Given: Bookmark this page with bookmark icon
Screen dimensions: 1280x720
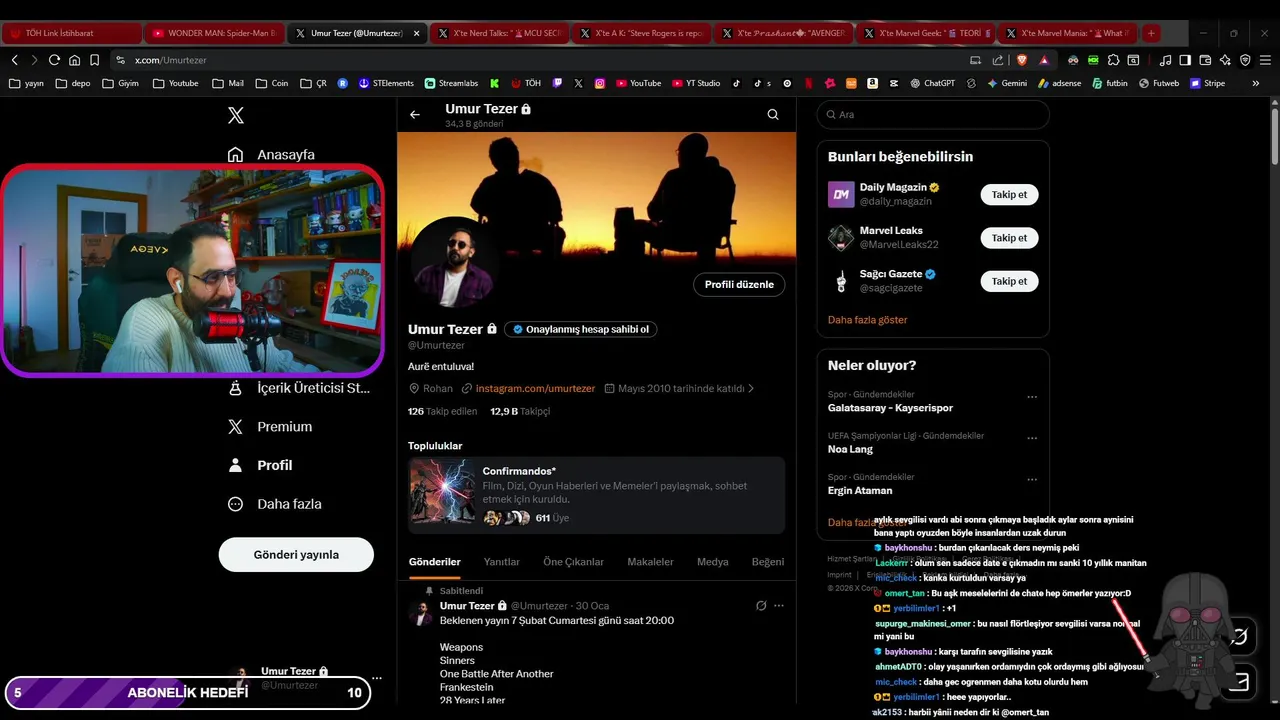Looking at the screenshot, I should (95, 60).
